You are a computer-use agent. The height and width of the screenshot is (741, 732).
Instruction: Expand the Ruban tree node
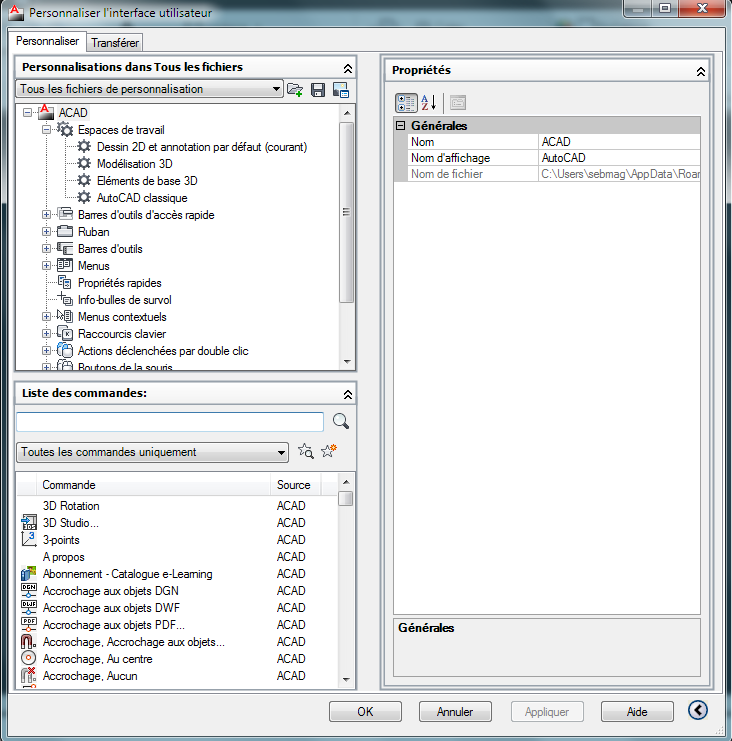47,232
